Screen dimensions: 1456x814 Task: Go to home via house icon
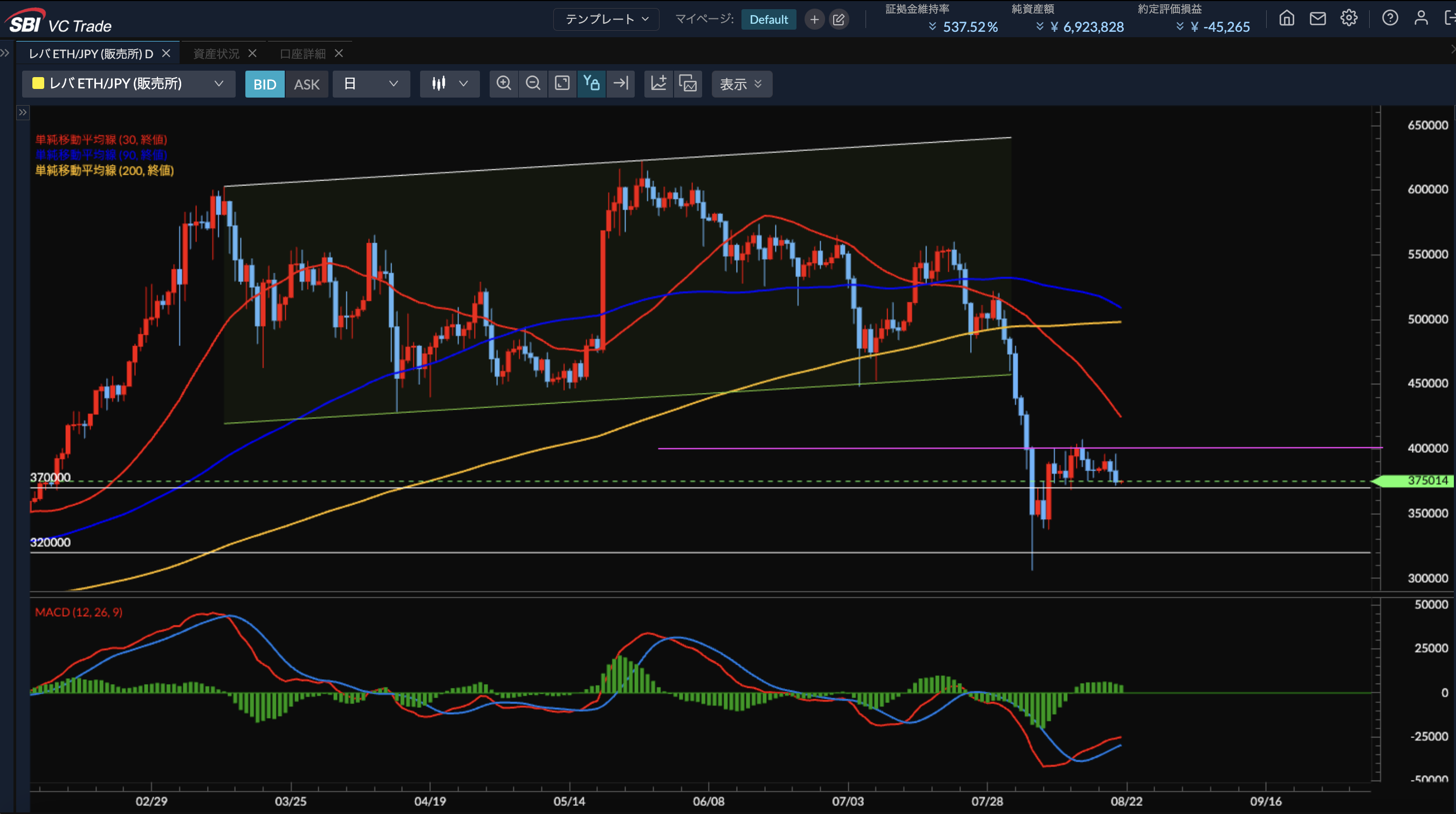1287,18
